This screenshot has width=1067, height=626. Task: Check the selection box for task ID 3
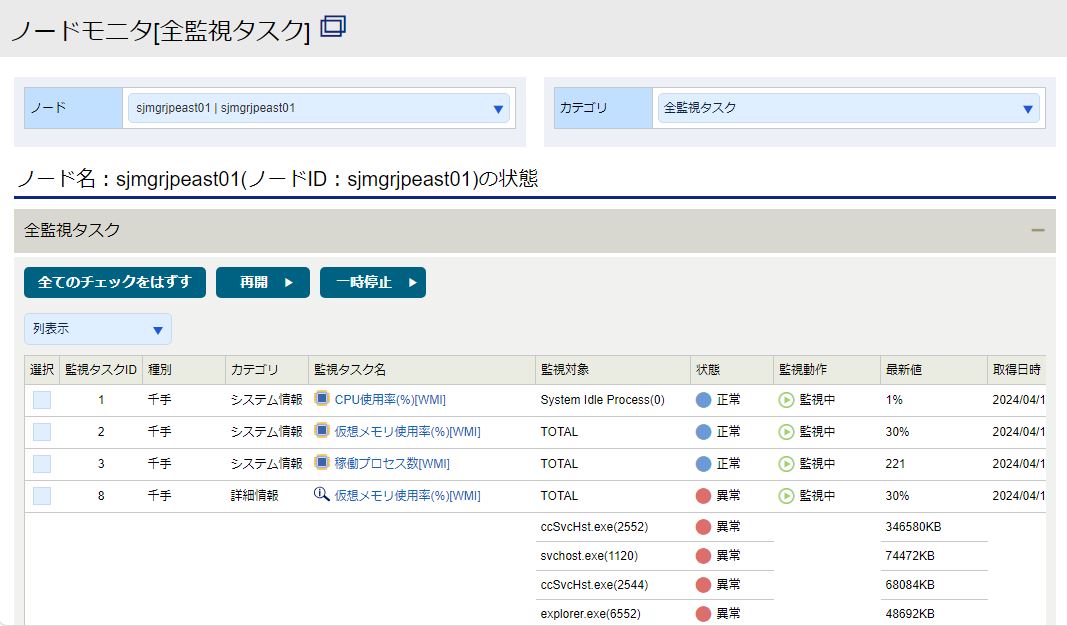pos(42,464)
